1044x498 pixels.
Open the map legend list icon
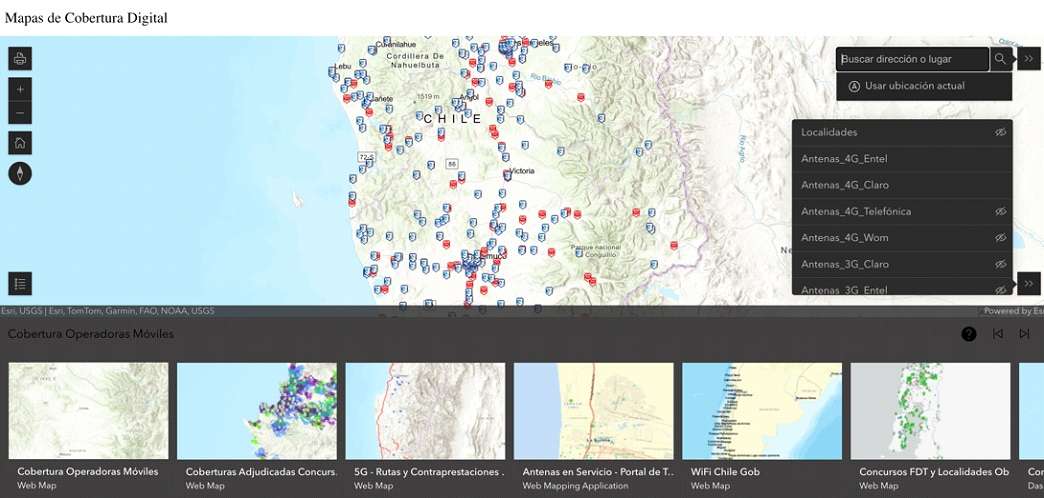click(x=20, y=283)
